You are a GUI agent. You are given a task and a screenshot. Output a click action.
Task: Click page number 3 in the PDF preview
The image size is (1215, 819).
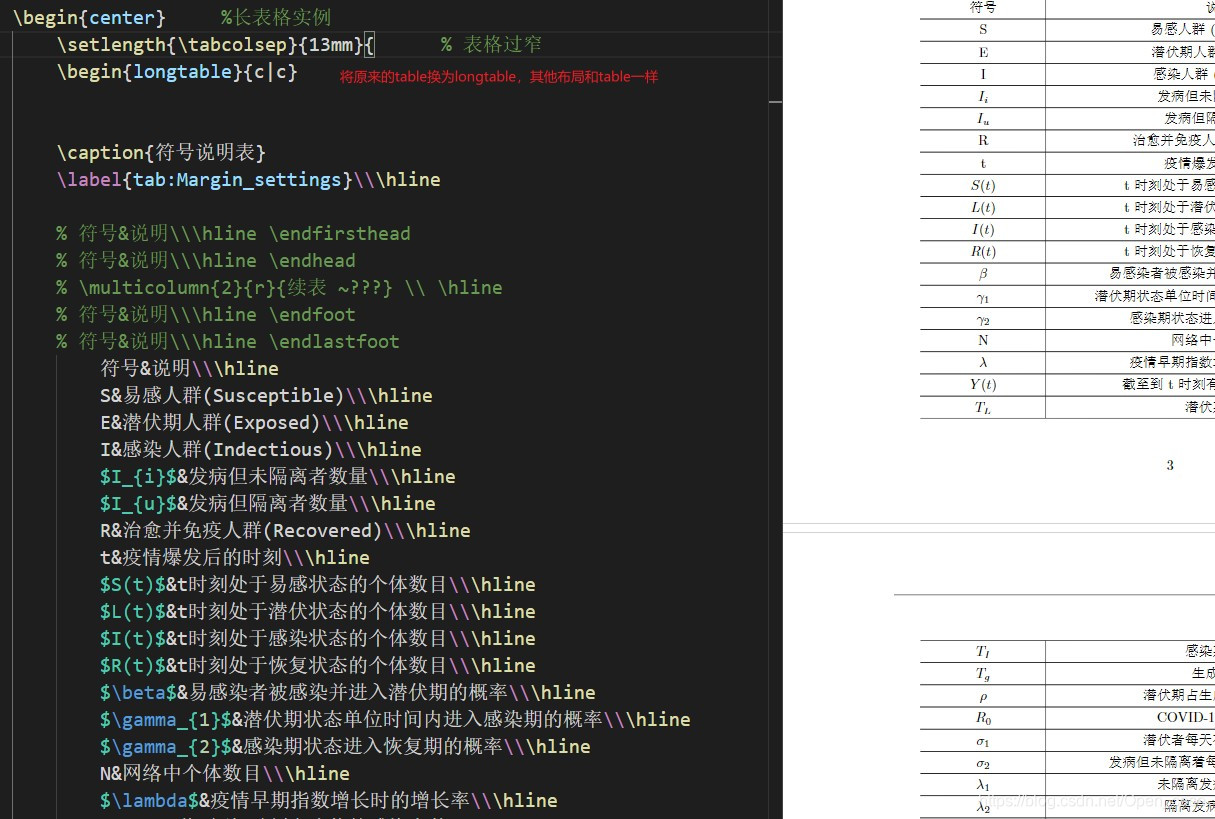point(1170,465)
